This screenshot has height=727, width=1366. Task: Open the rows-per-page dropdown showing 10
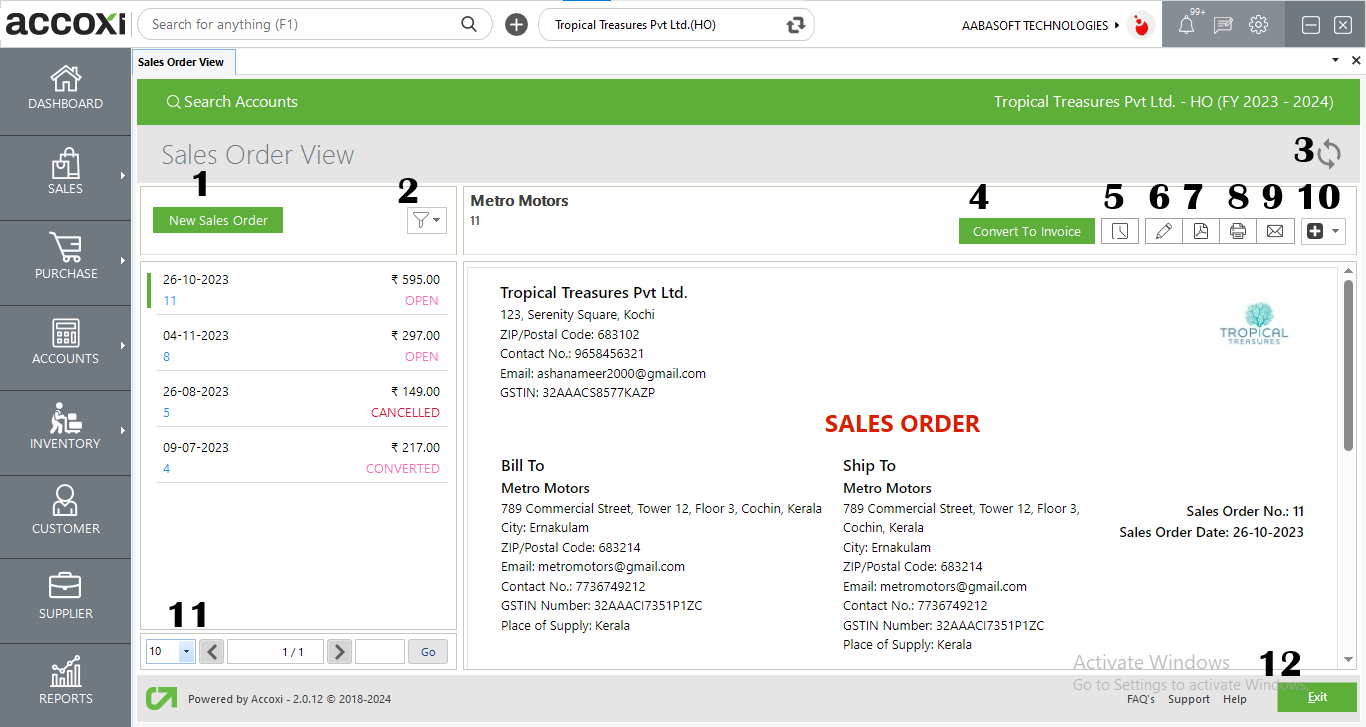170,651
